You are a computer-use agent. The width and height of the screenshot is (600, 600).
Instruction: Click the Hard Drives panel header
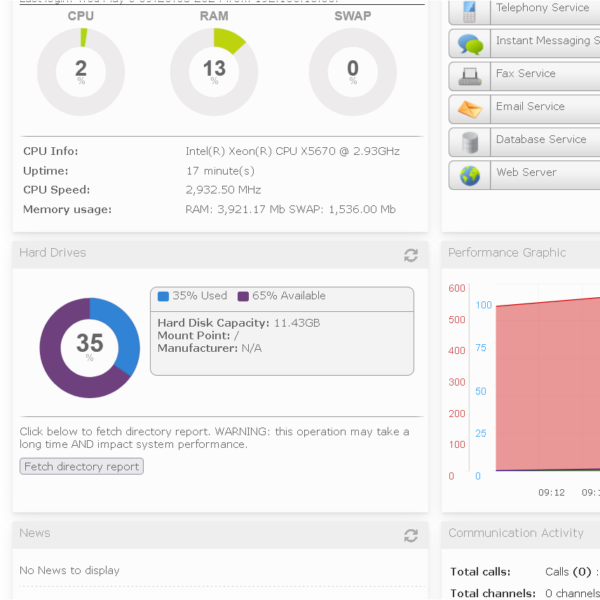click(200, 253)
